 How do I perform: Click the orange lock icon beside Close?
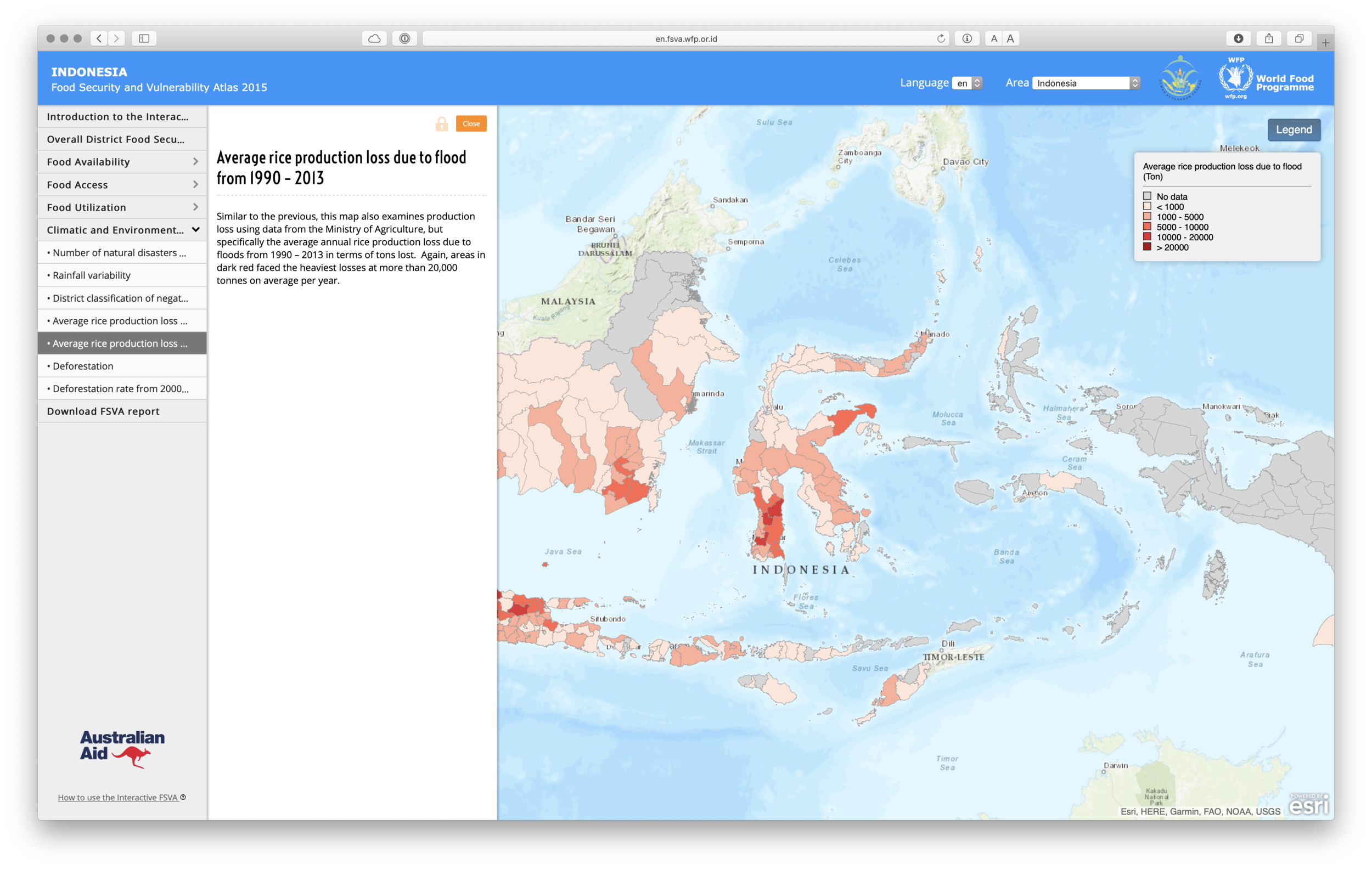pos(442,123)
